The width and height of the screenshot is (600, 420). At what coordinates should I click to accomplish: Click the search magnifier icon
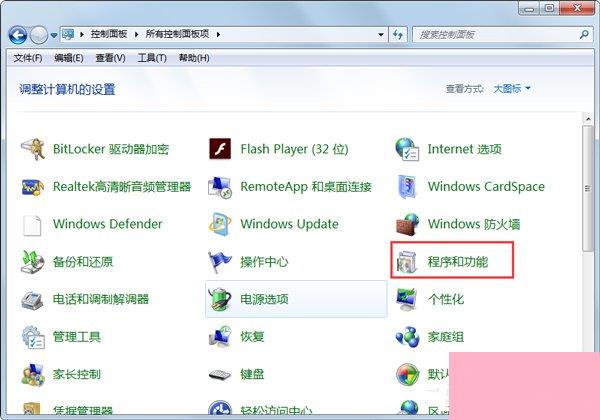[x=584, y=34]
